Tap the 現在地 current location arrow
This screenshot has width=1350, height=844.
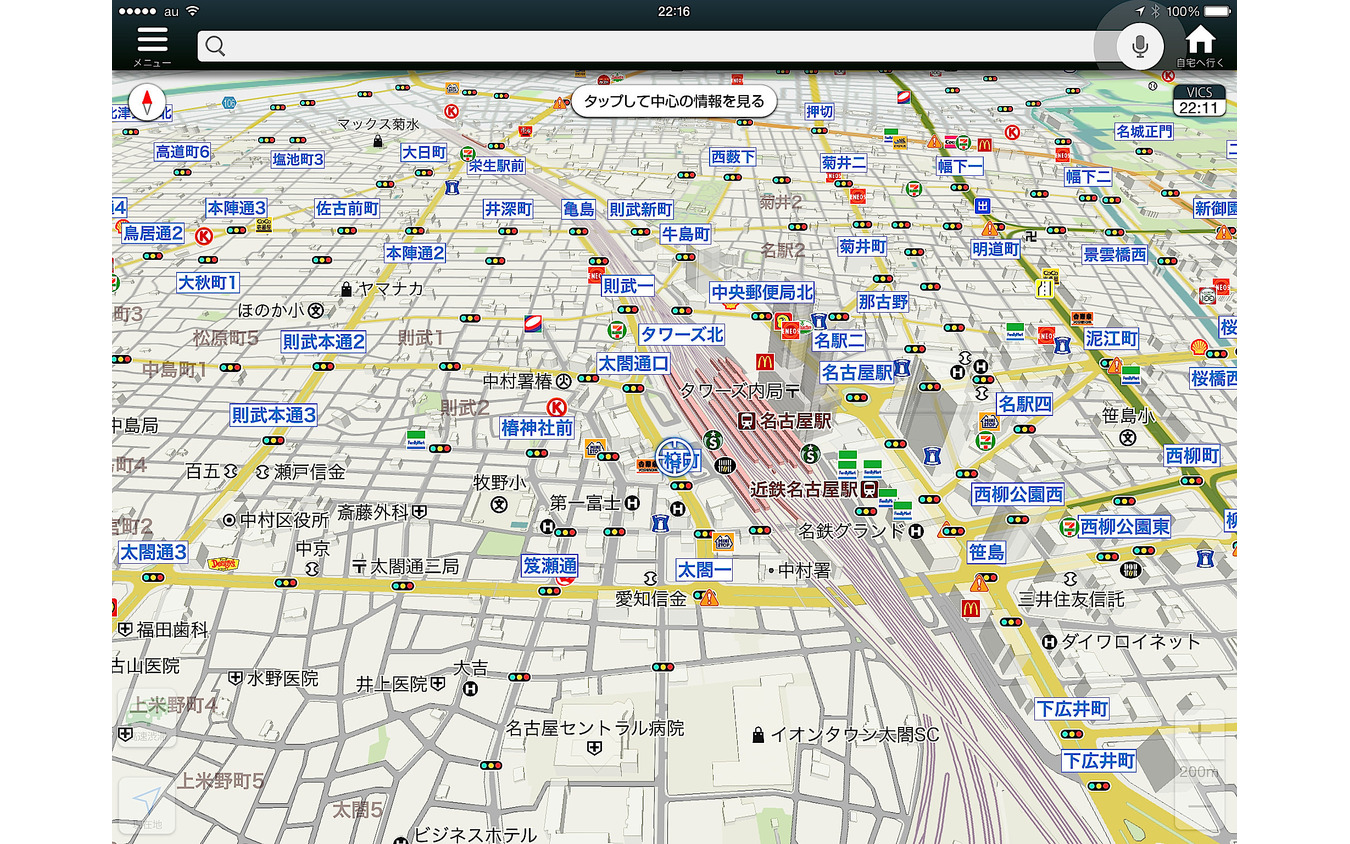coord(146,805)
